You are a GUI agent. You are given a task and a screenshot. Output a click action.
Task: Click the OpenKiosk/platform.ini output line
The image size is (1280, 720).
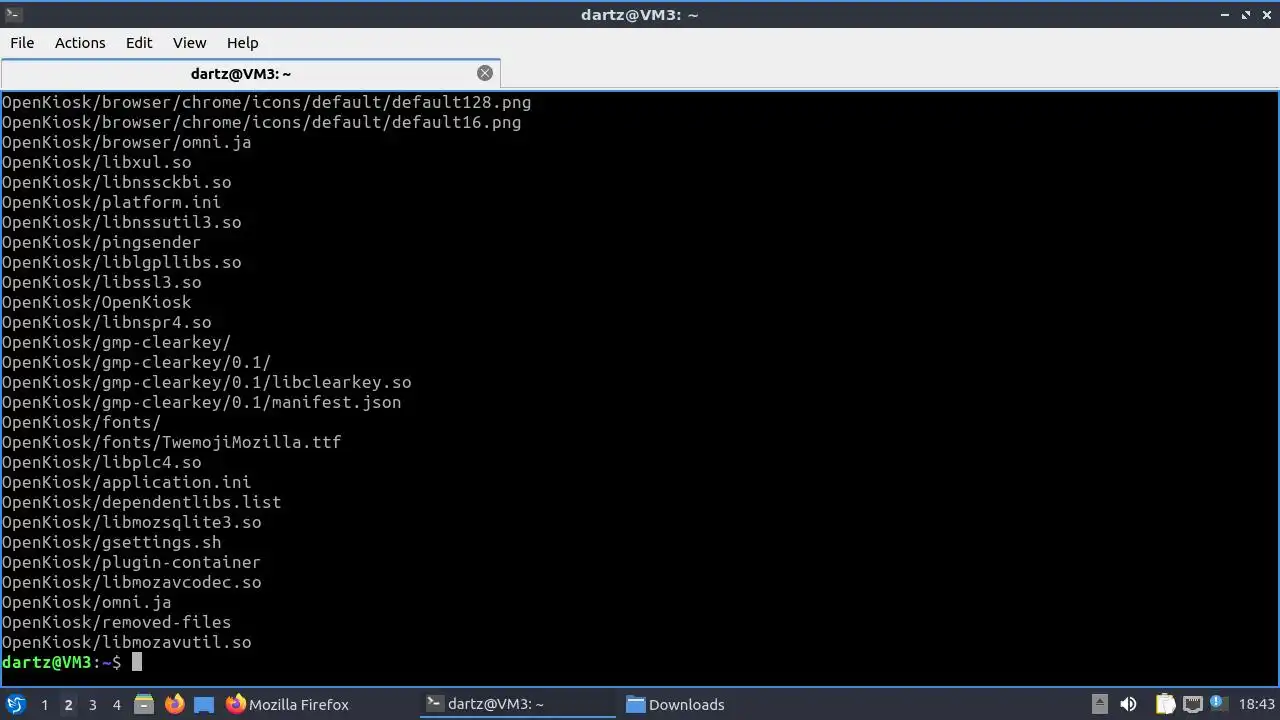tap(111, 202)
